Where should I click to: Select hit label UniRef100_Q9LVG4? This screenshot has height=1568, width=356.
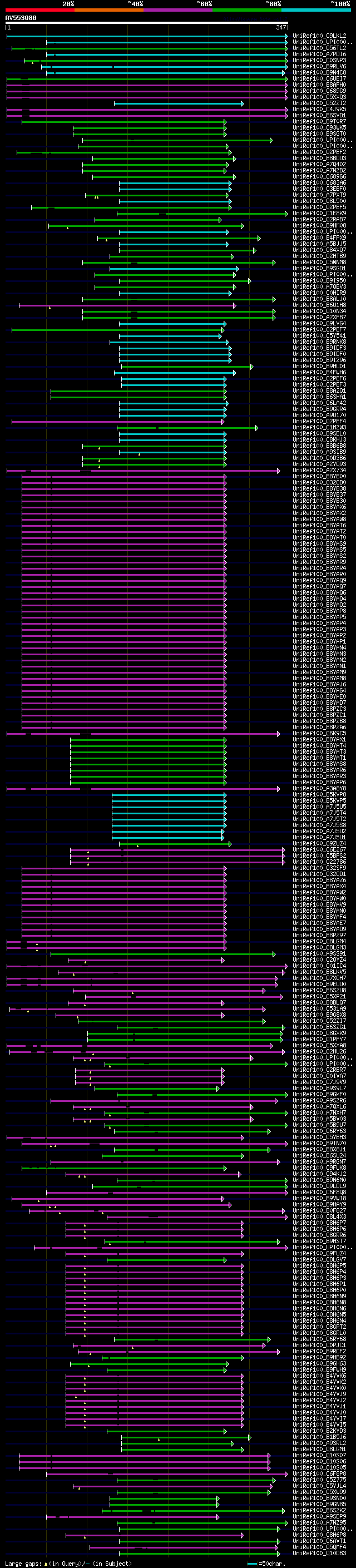tap(319, 324)
